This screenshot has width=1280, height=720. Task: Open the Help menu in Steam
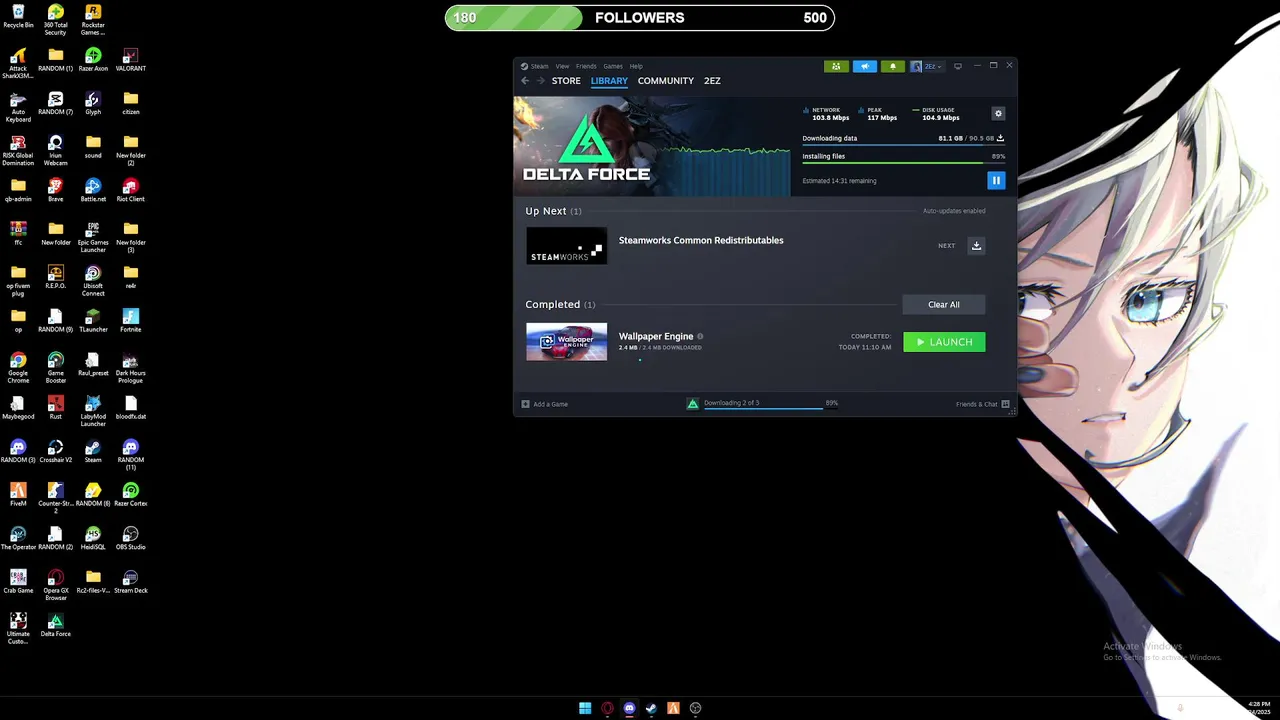636,66
